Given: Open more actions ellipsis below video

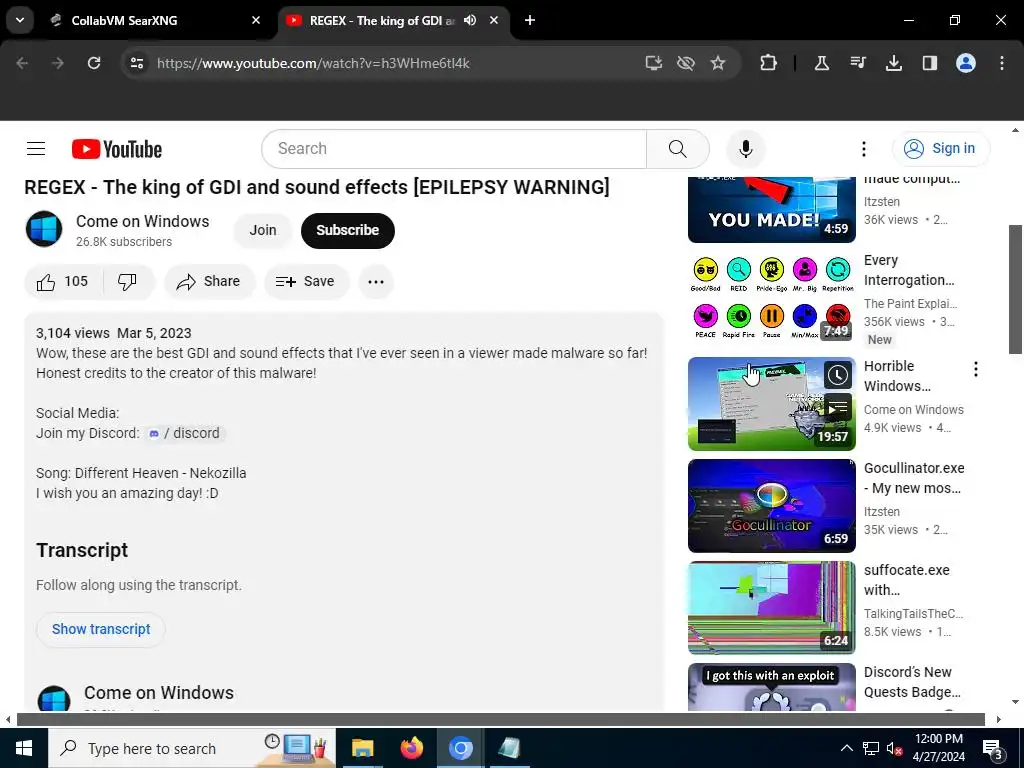Looking at the screenshot, I should 376,281.
